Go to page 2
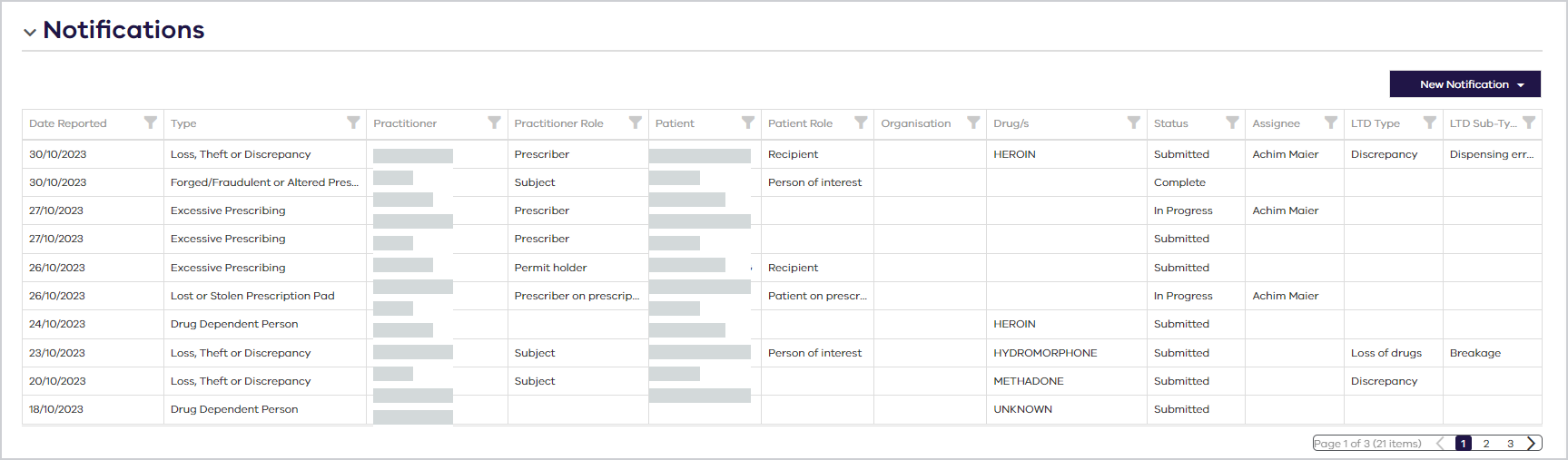The width and height of the screenshot is (1568, 460). tap(1486, 444)
